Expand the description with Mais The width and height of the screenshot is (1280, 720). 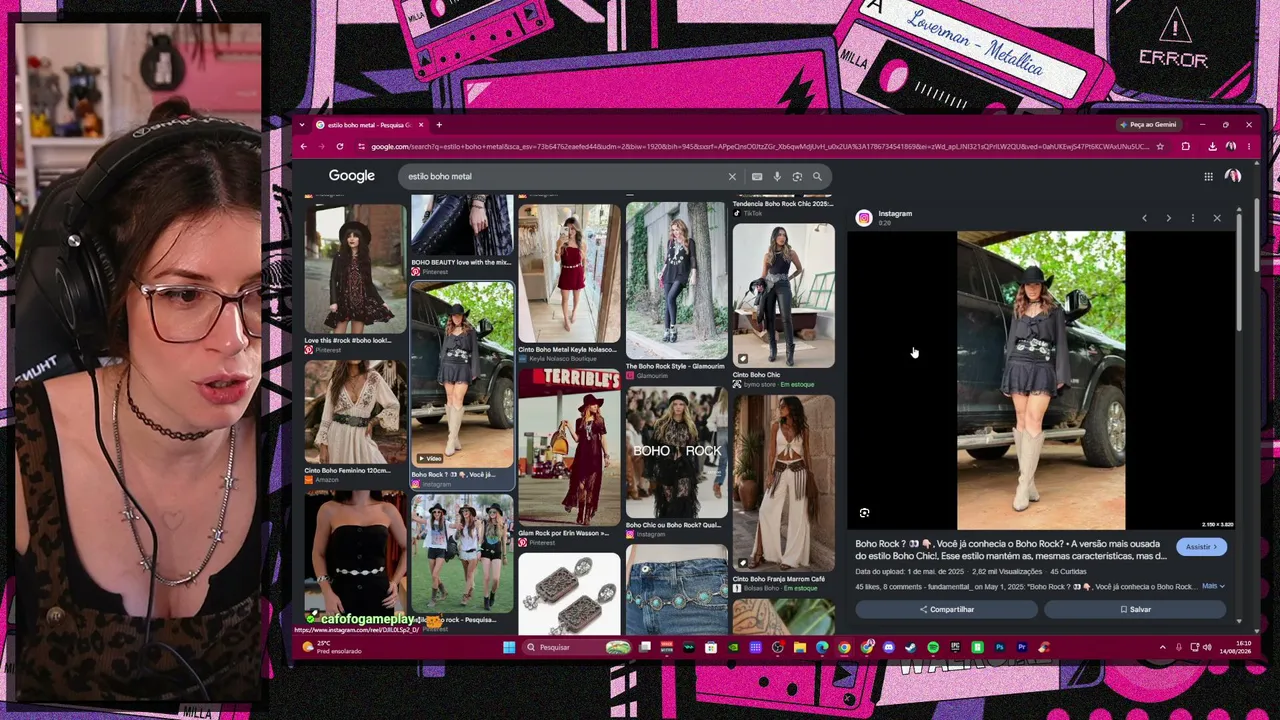tap(1213, 586)
